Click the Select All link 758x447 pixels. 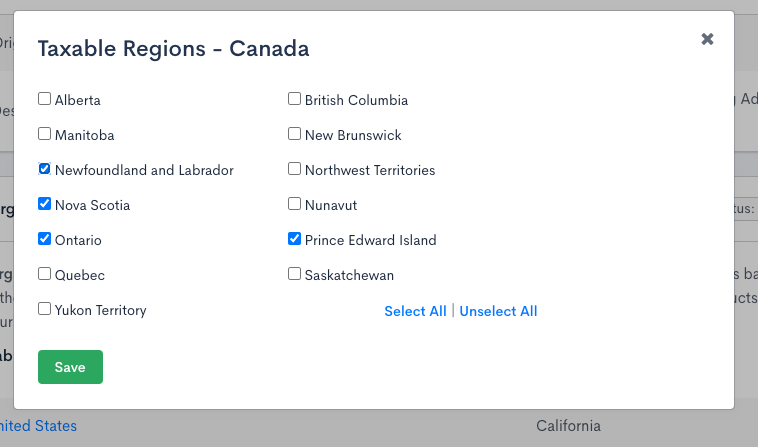[415, 311]
